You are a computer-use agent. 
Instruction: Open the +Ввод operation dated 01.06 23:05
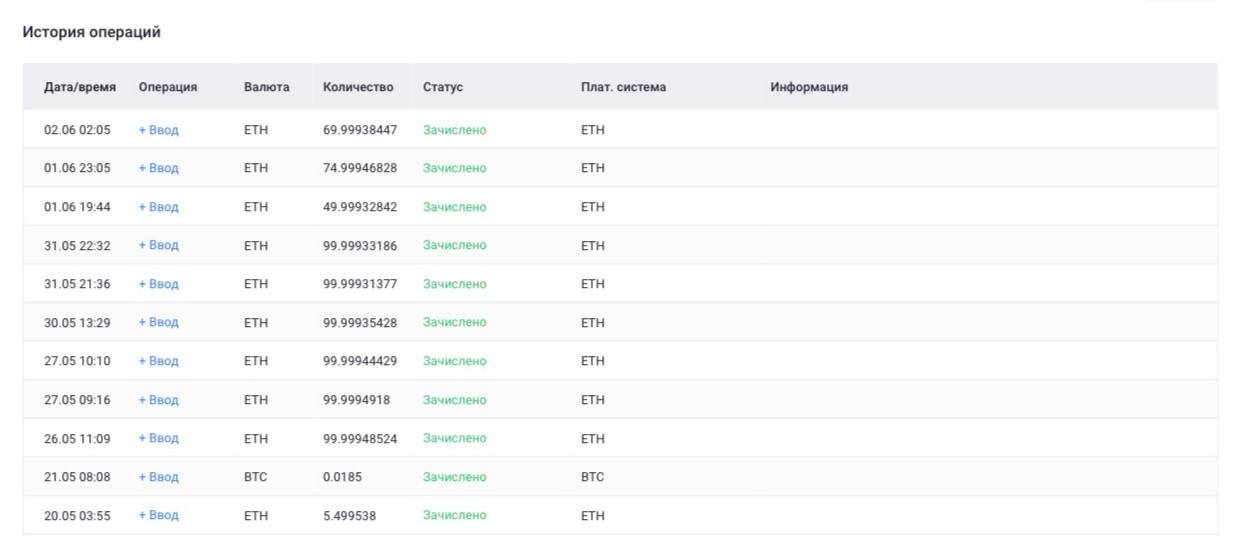point(158,168)
